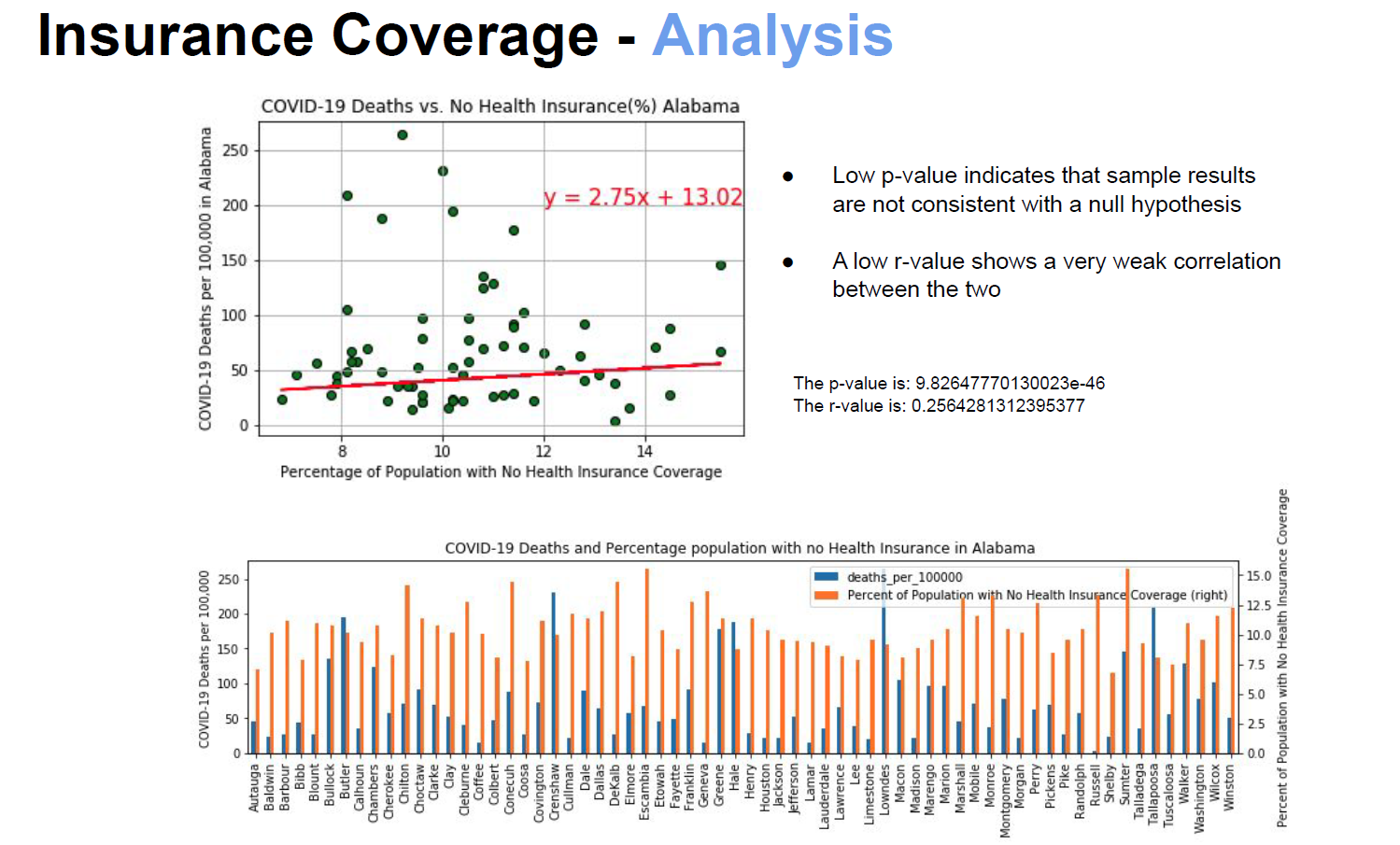Click the "Houston" county label
The image size is (1400, 845).
[764, 788]
